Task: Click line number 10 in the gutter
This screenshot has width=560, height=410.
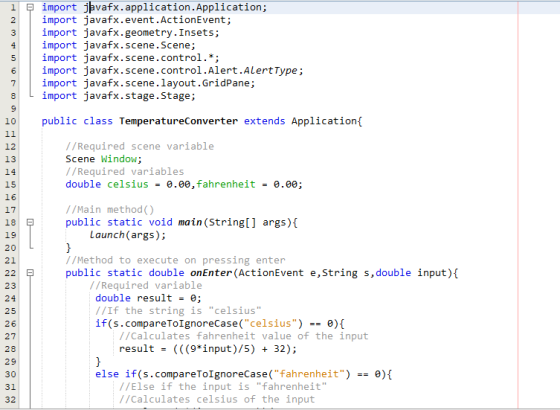Action: [x=10, y=121]
